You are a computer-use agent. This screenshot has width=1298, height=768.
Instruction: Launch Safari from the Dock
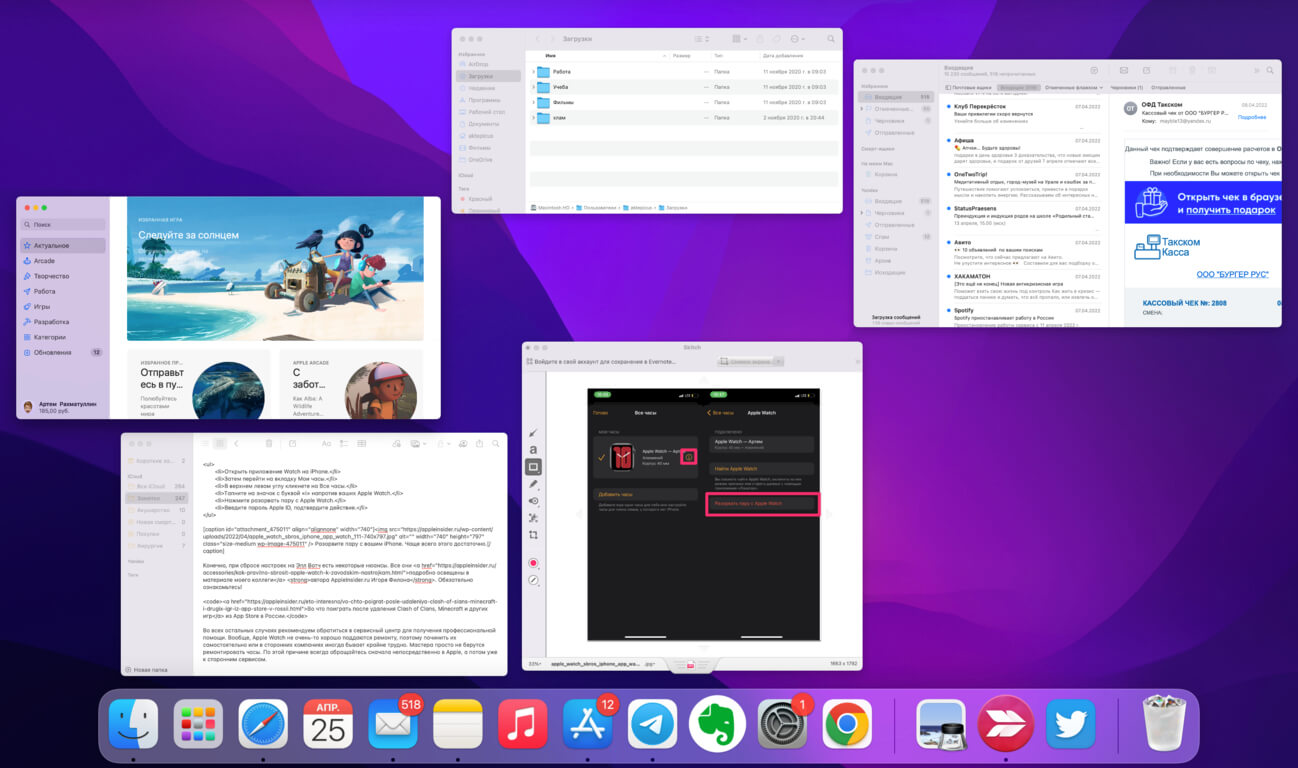pyautogui.click(x=263, y=724)
